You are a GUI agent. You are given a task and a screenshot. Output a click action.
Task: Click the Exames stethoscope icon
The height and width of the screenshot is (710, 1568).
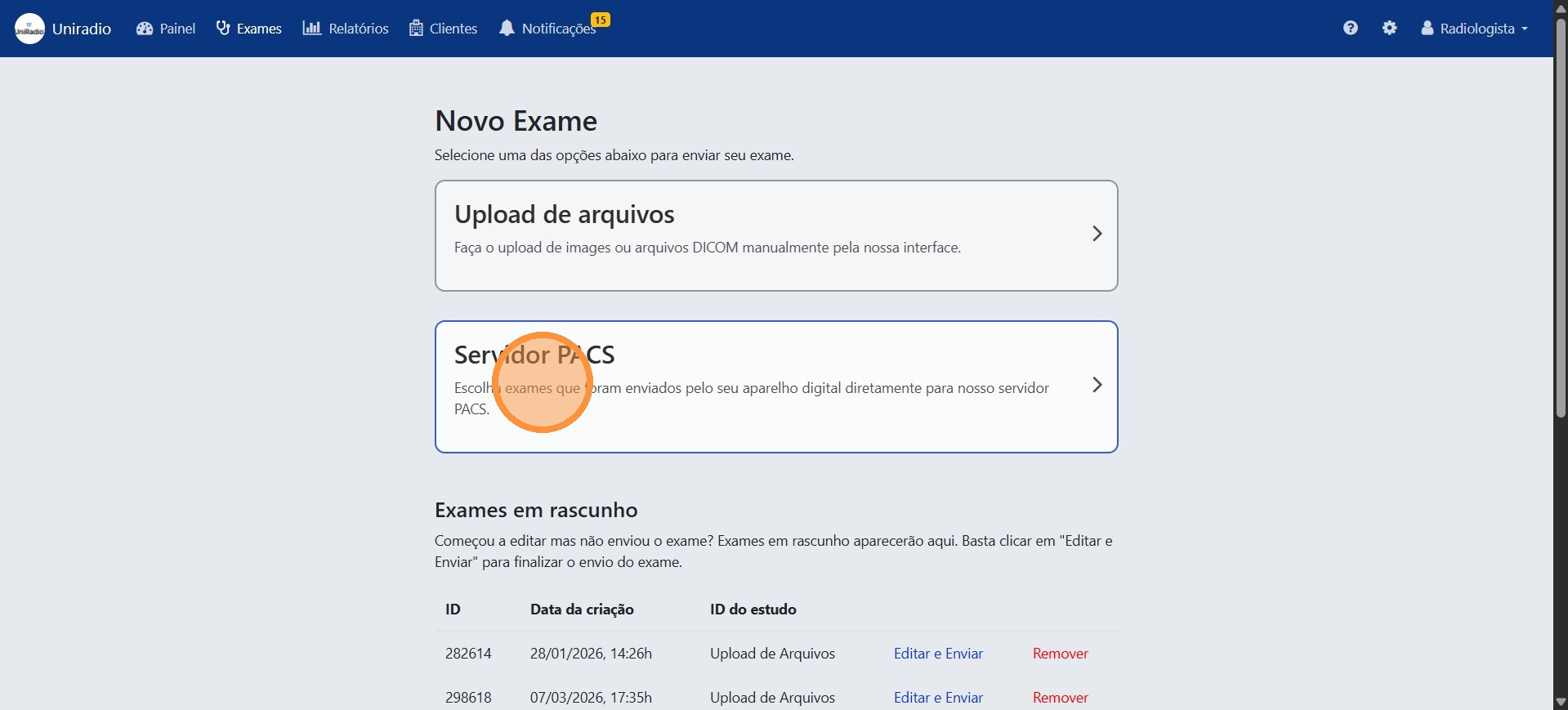223,29
